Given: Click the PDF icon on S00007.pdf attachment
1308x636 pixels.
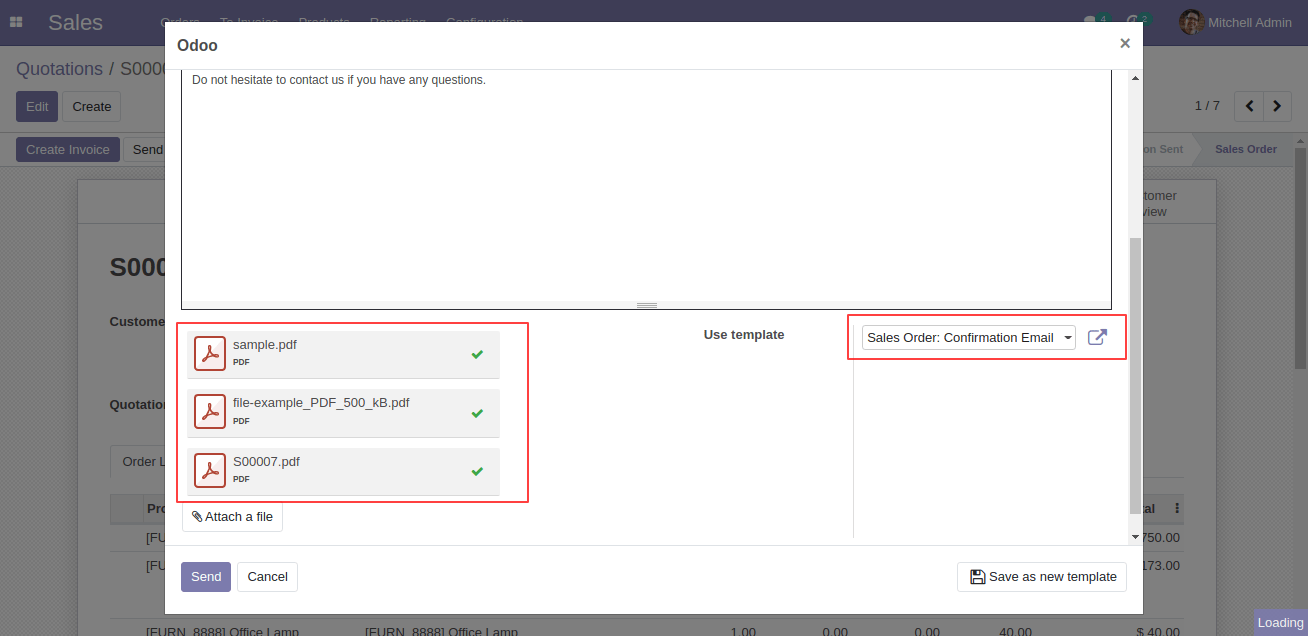Looking at the screenshot, I should tap(210, 470).
